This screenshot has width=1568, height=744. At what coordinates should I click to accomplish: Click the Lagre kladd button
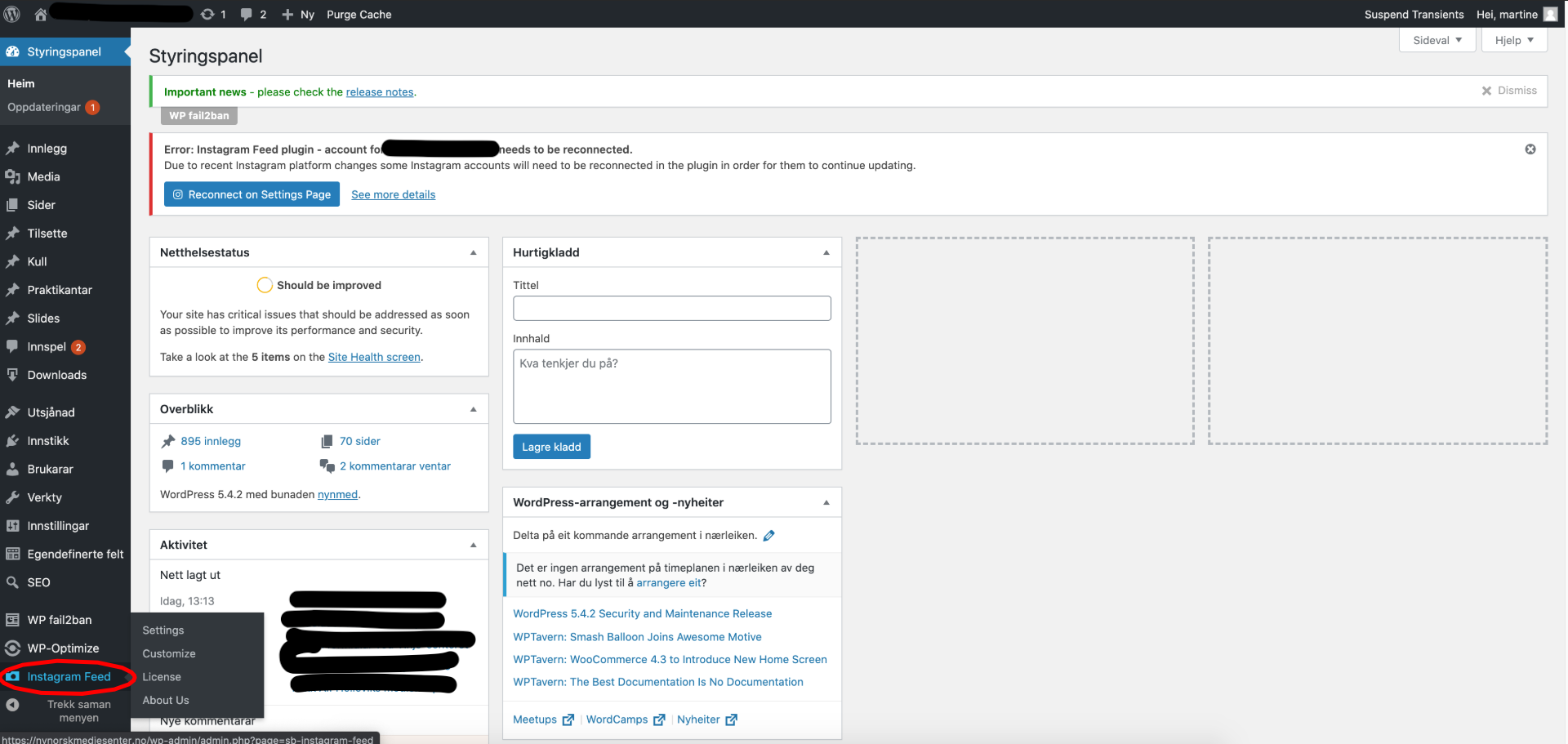[551, 447]
